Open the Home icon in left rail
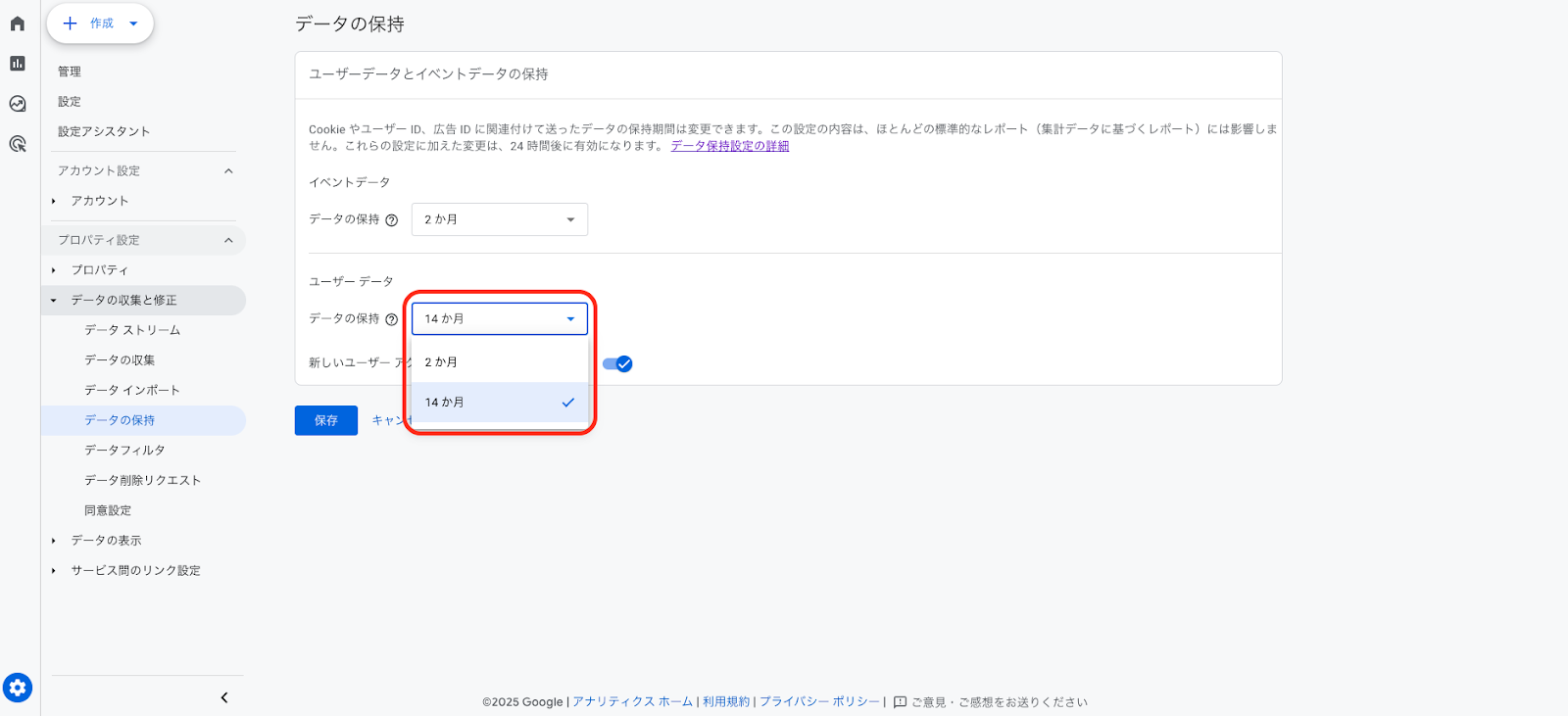 [18, 24]
